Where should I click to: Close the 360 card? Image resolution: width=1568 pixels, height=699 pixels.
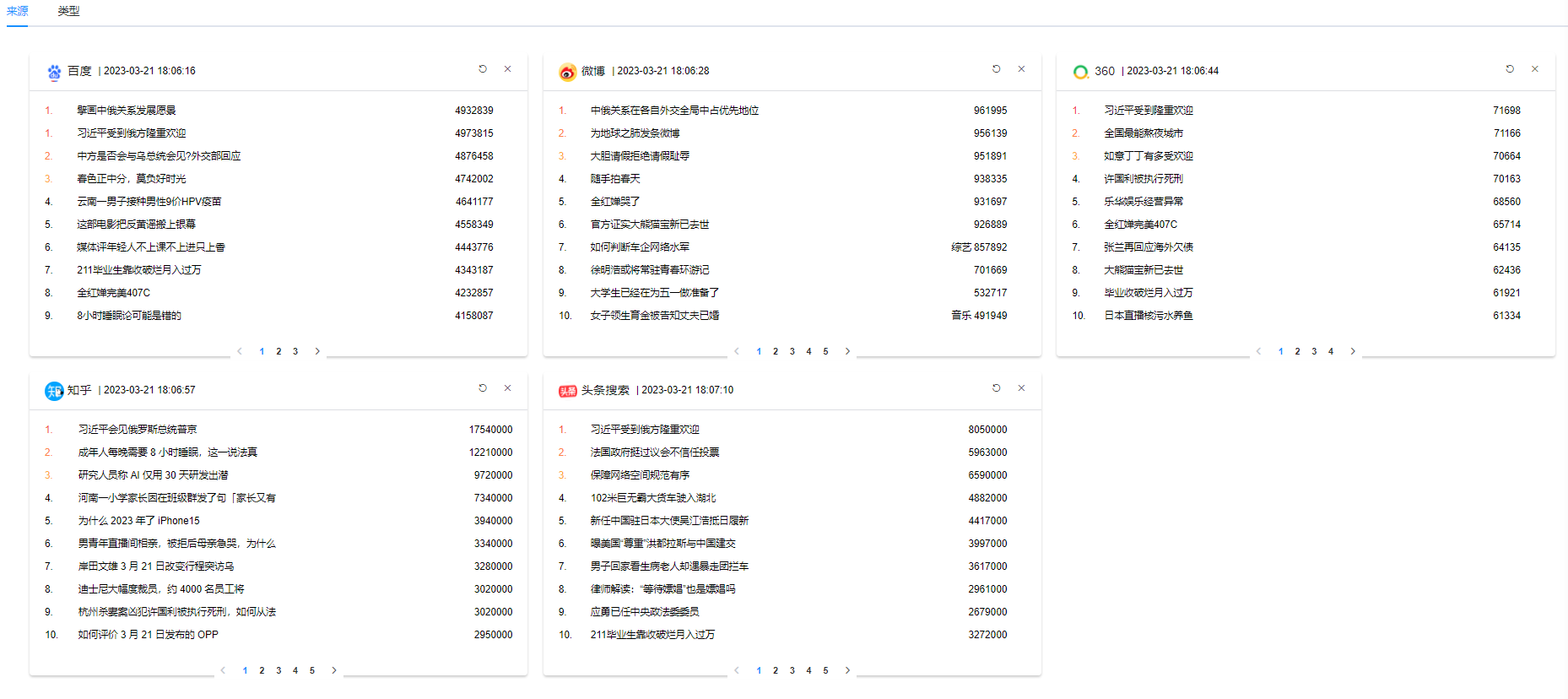[x=1535, y=69]
